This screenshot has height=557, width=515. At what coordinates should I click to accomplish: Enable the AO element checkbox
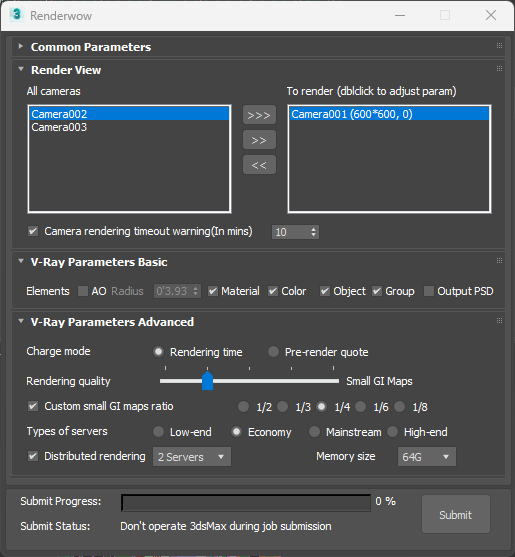(x=83, y=291)
